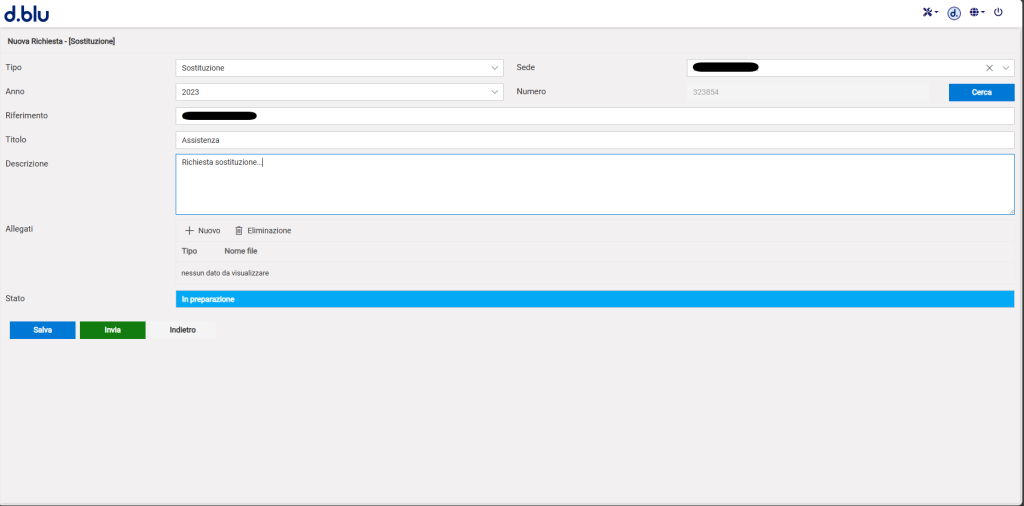
Task: Open the globe language menu
Action: (x=976, y=12)
